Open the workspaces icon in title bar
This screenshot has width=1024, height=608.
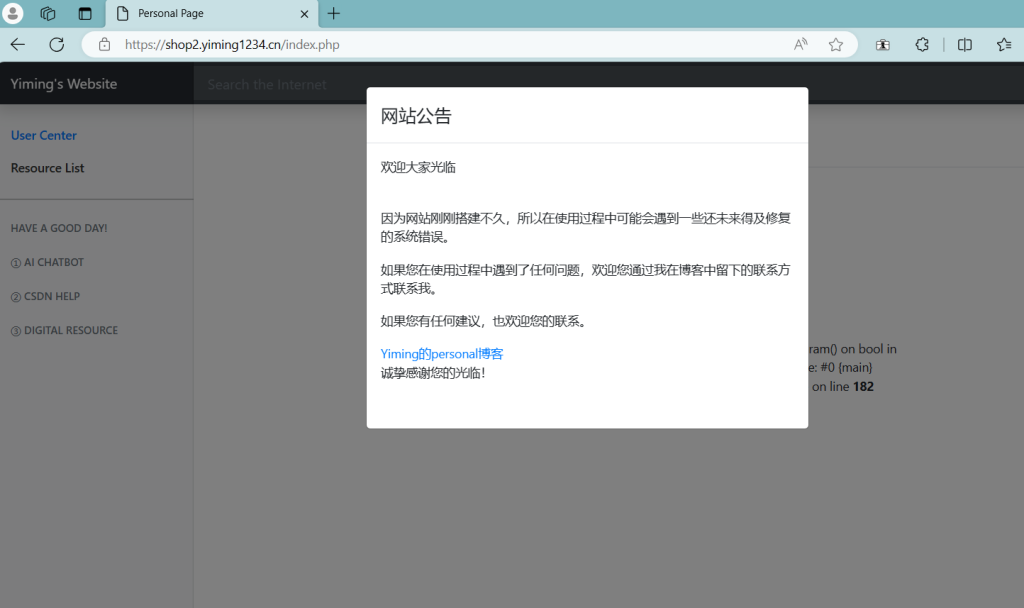click(x=47, y=14)
